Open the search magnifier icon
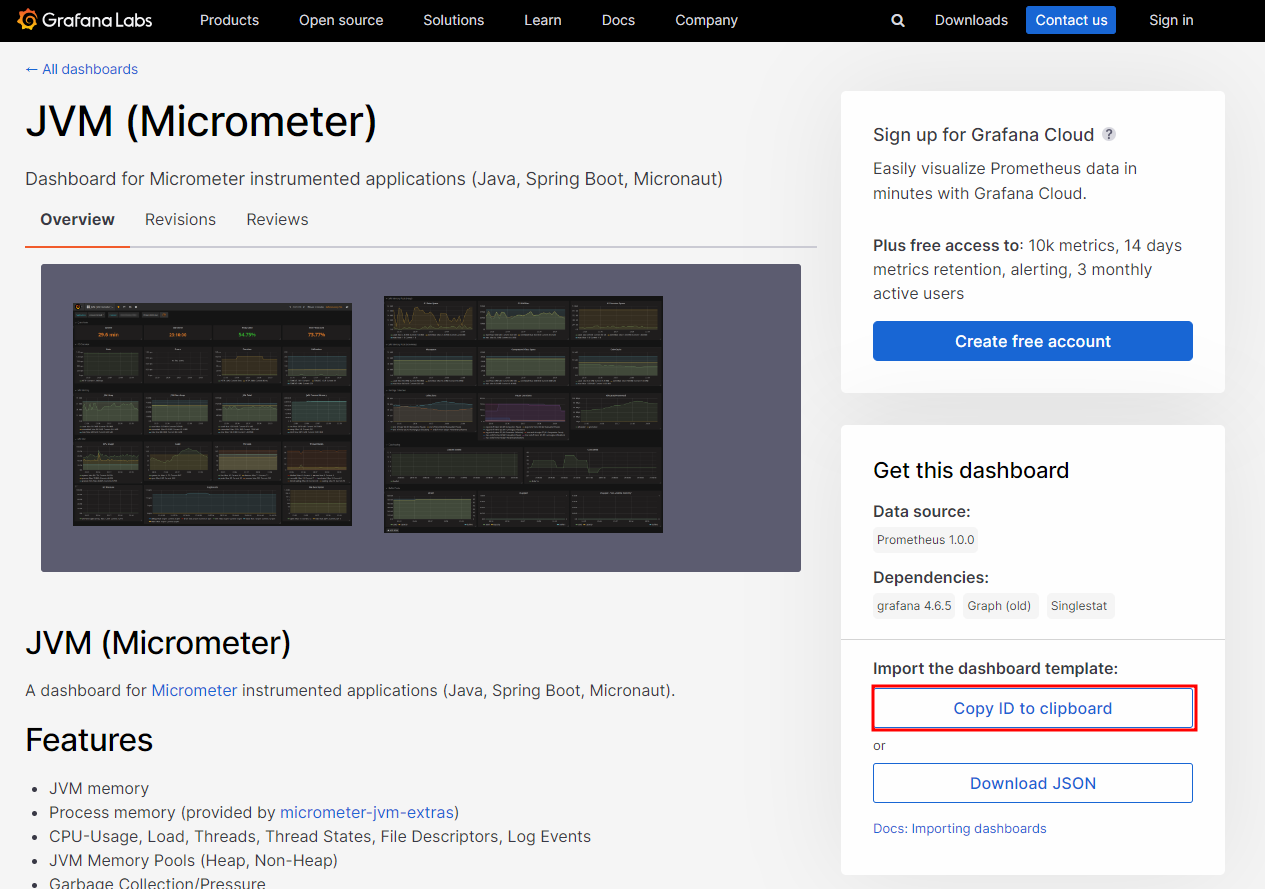 (x=898, y=20)
